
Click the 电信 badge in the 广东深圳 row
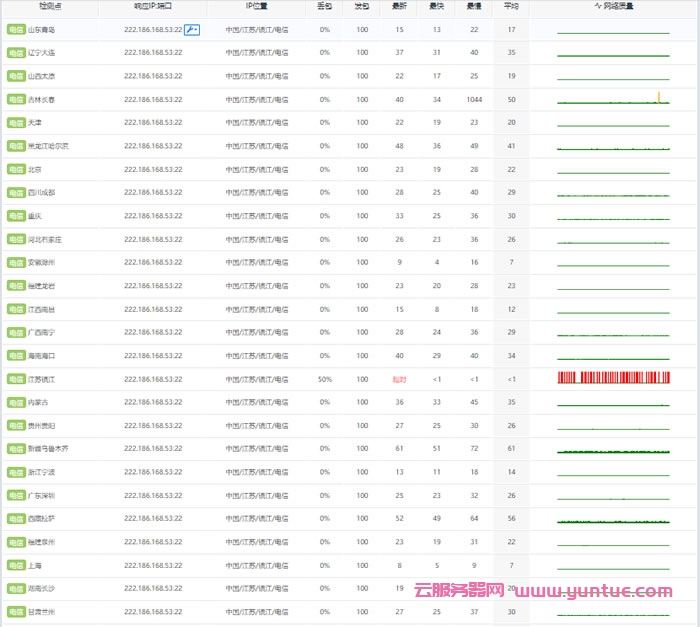coord(16,495)
